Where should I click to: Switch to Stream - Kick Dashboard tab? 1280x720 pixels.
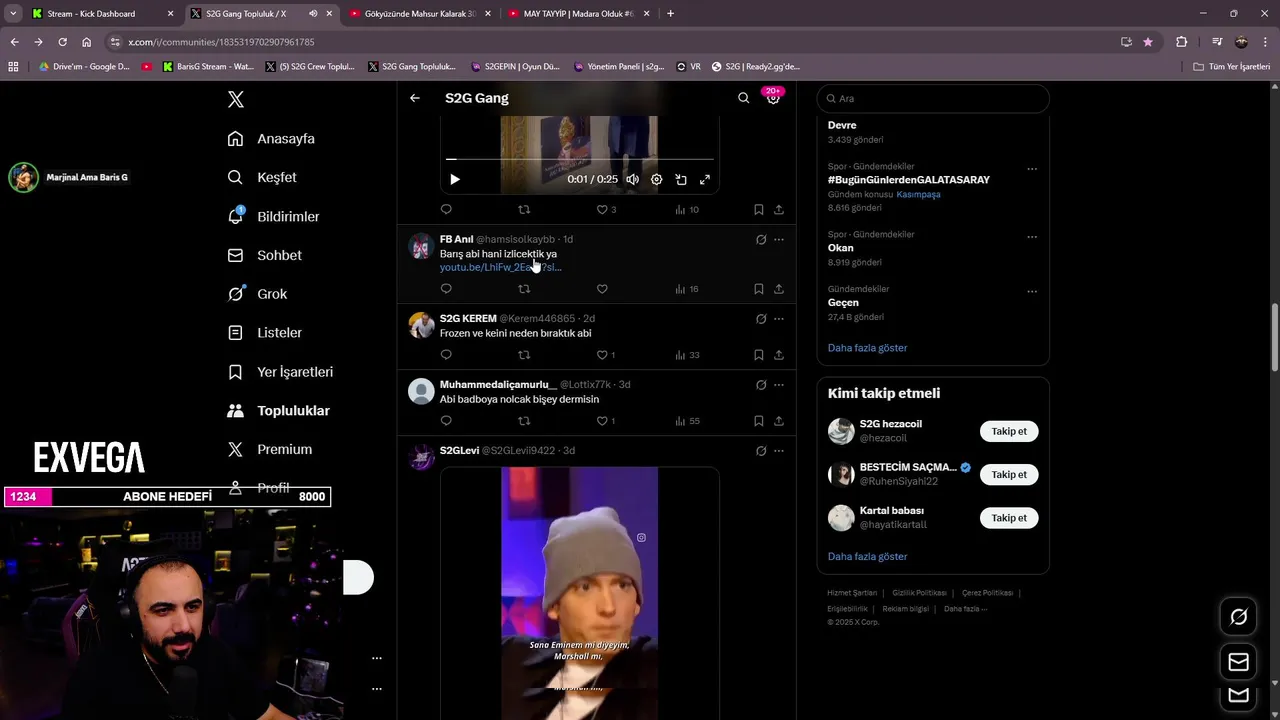click(102, 14)
